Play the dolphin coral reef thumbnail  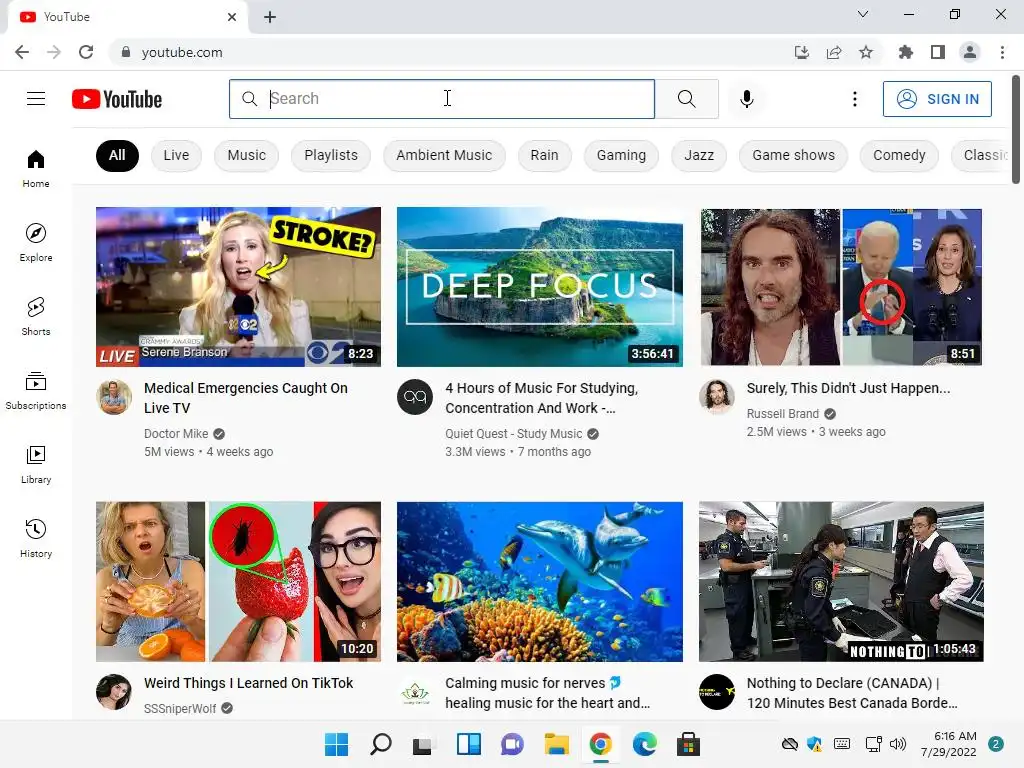pos(540,582)
